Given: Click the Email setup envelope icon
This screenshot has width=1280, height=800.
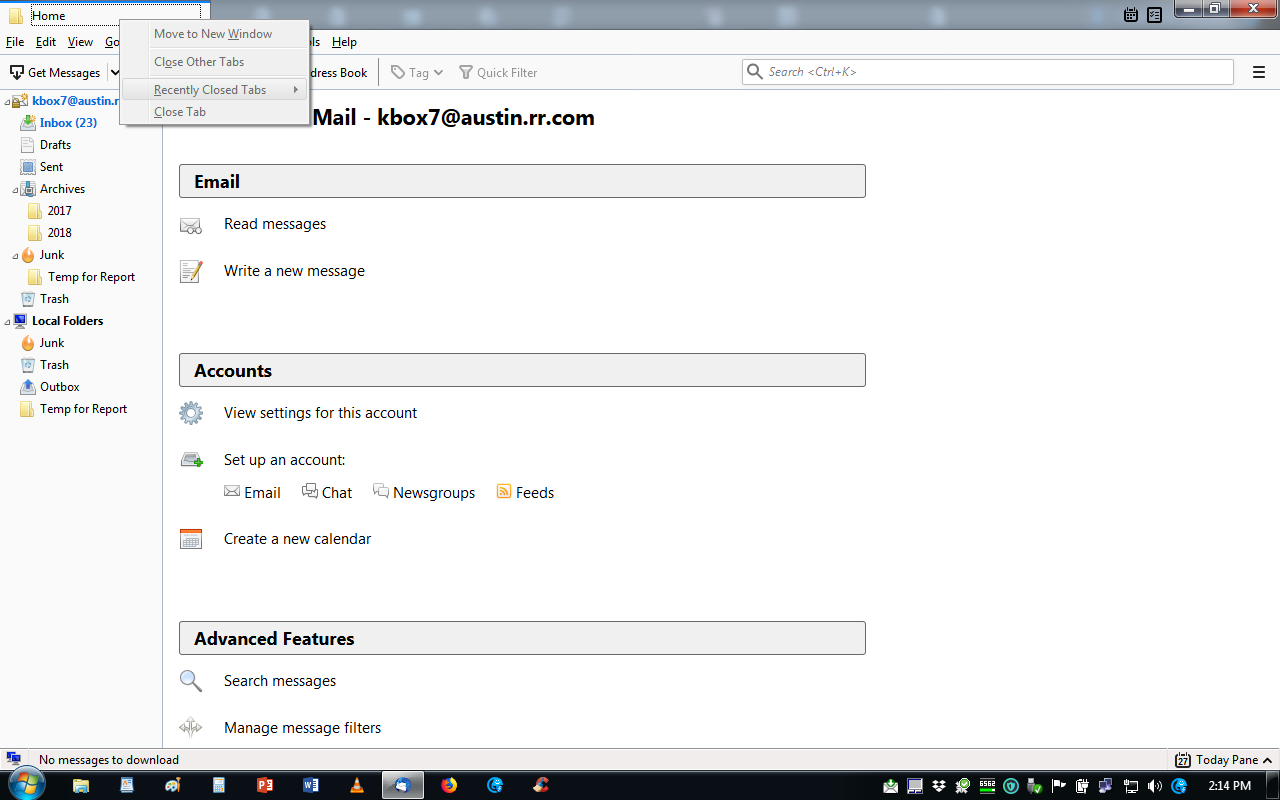Looking at the screenshot, I should 232,492.
